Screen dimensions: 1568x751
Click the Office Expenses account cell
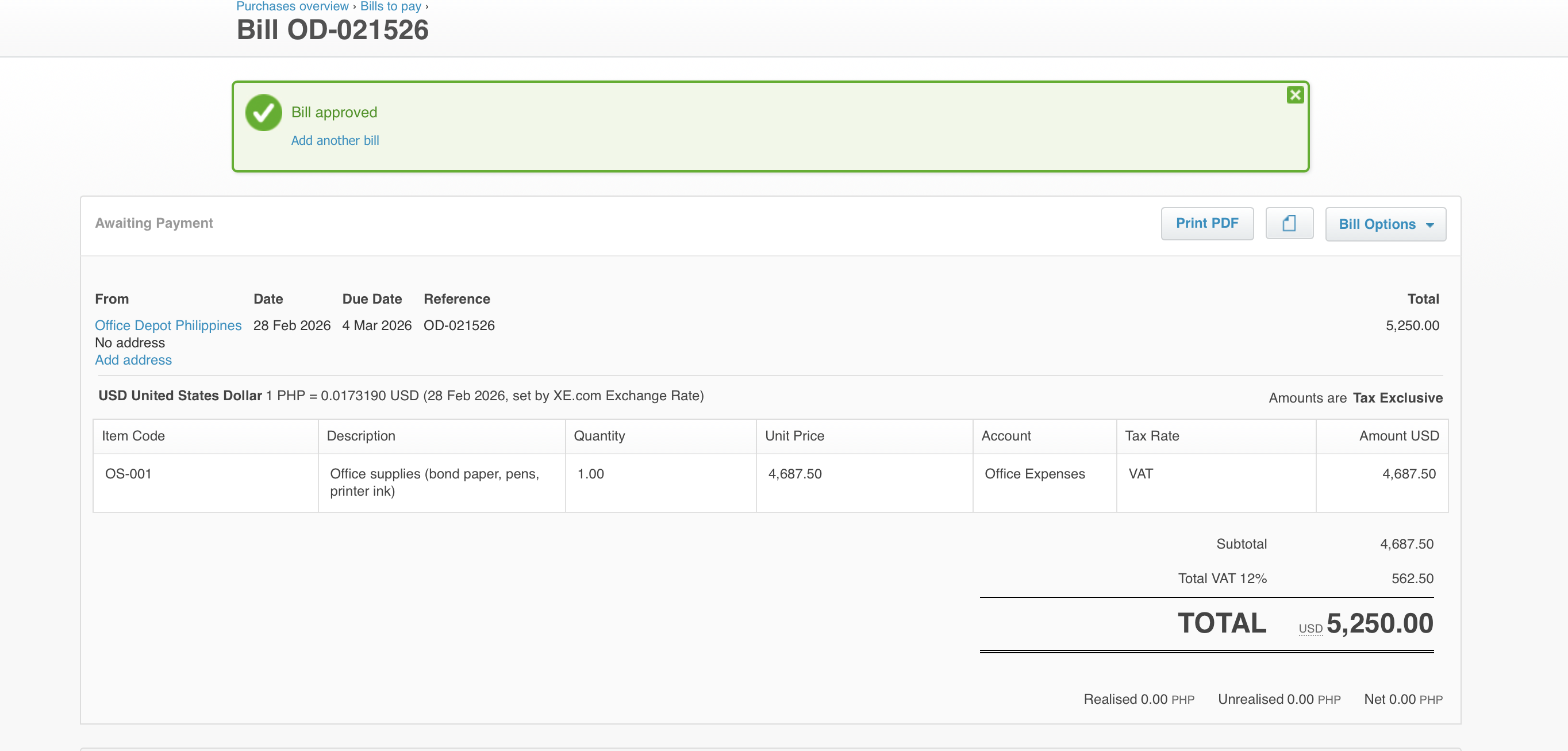coord(1034,474)
